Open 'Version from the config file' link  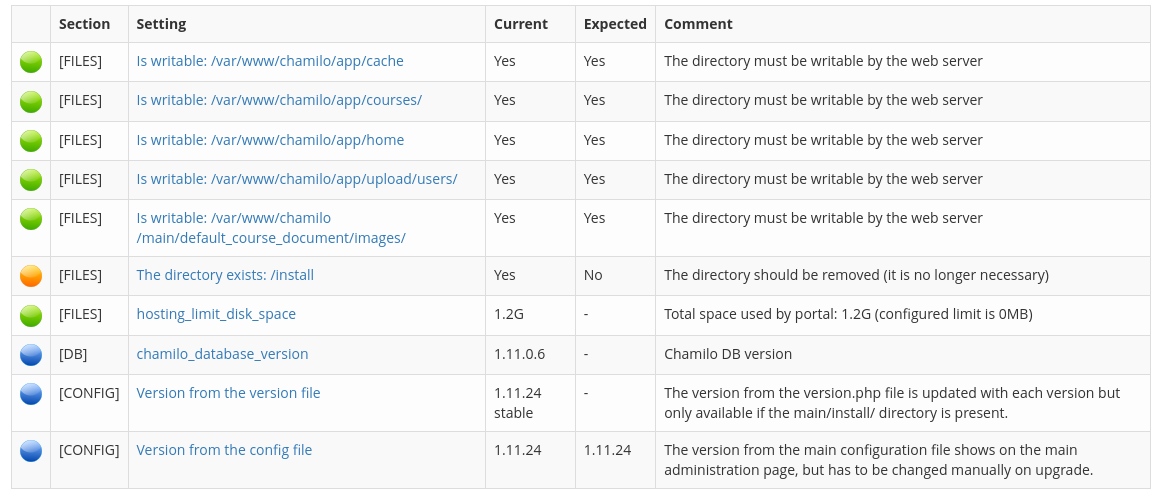click(224, 450)
